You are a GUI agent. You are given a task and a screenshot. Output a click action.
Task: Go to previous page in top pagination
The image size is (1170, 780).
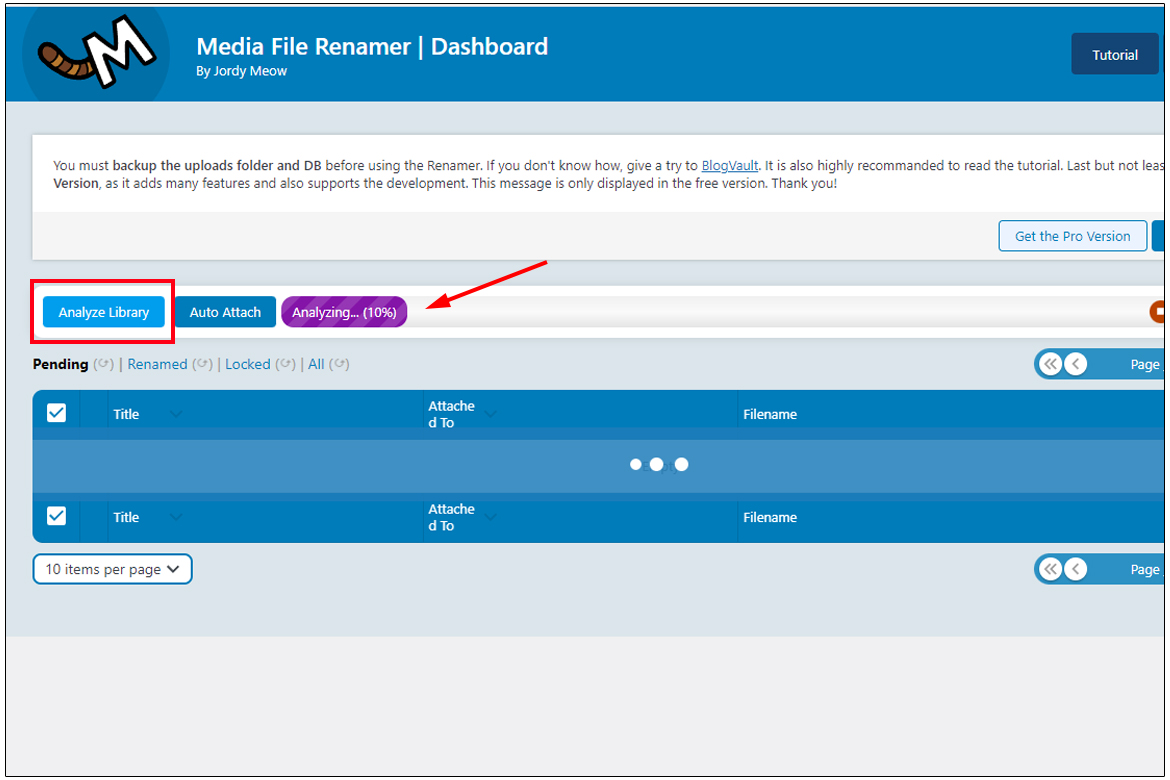[x=1075, y=364]
